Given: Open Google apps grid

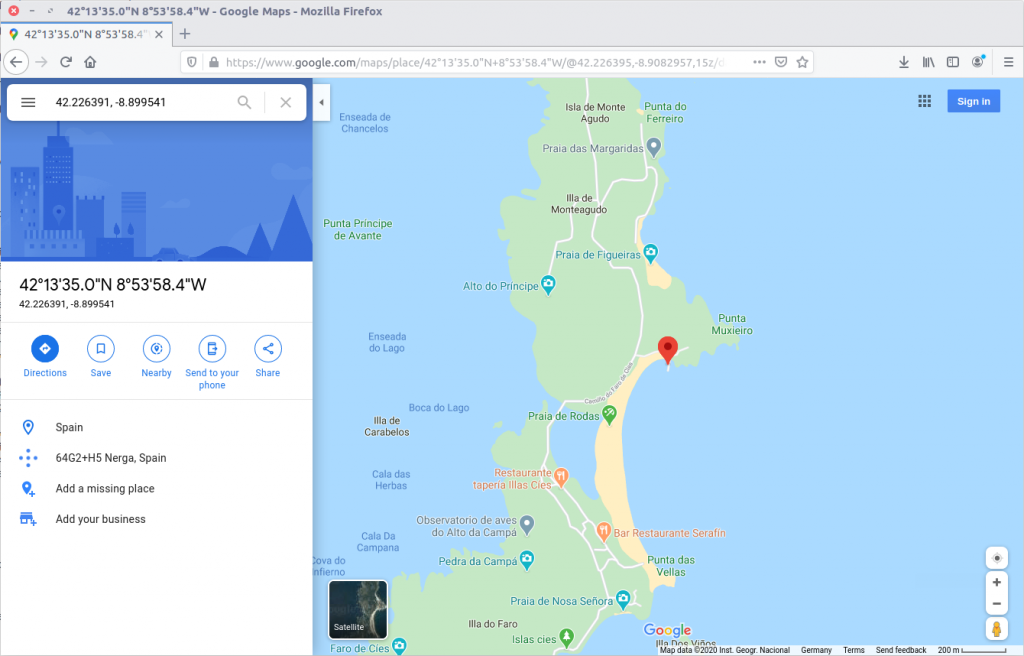Looking at the screenshot, I should (x=924, y=101).
